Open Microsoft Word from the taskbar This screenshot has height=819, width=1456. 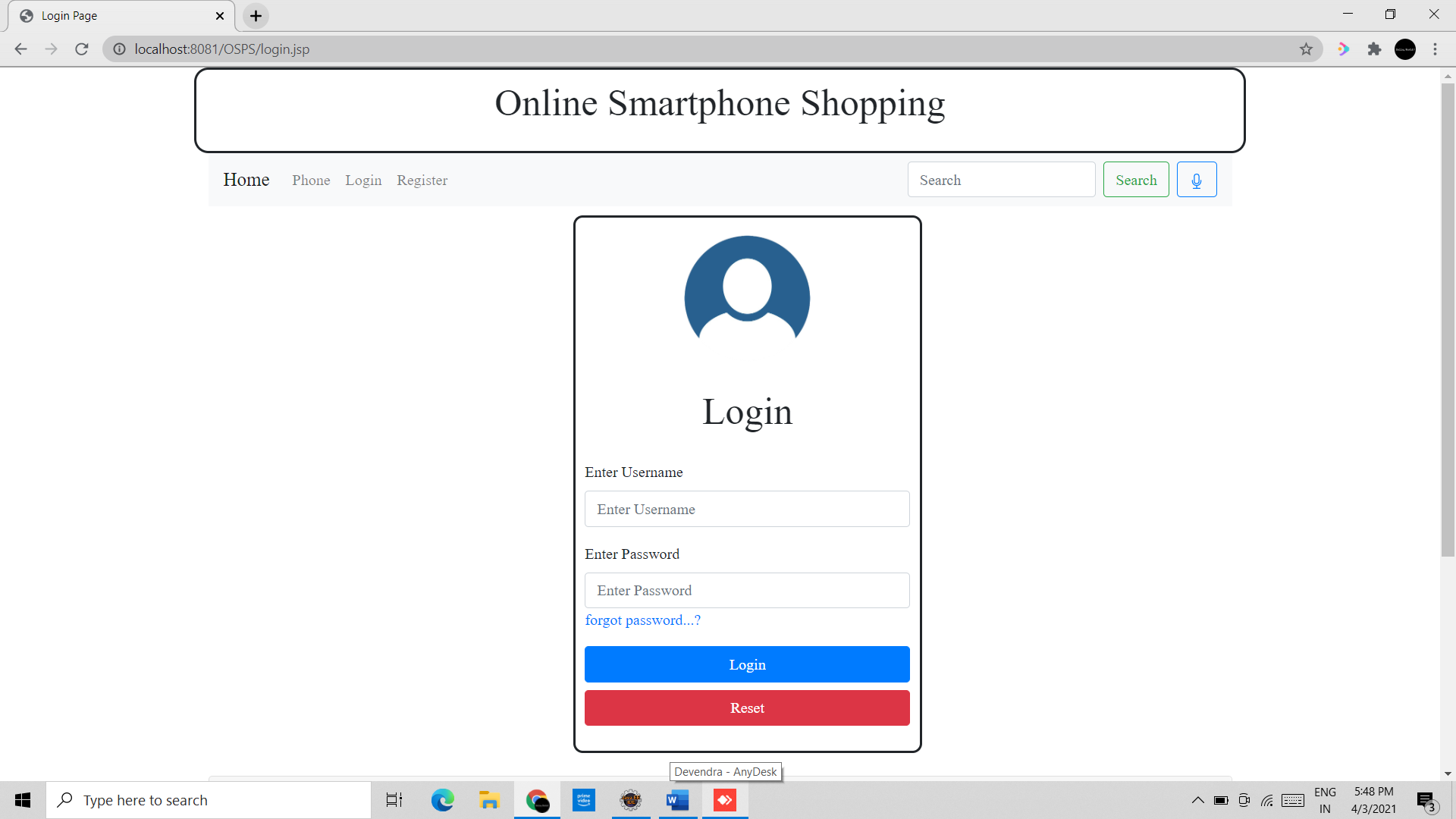coord(678,800)
